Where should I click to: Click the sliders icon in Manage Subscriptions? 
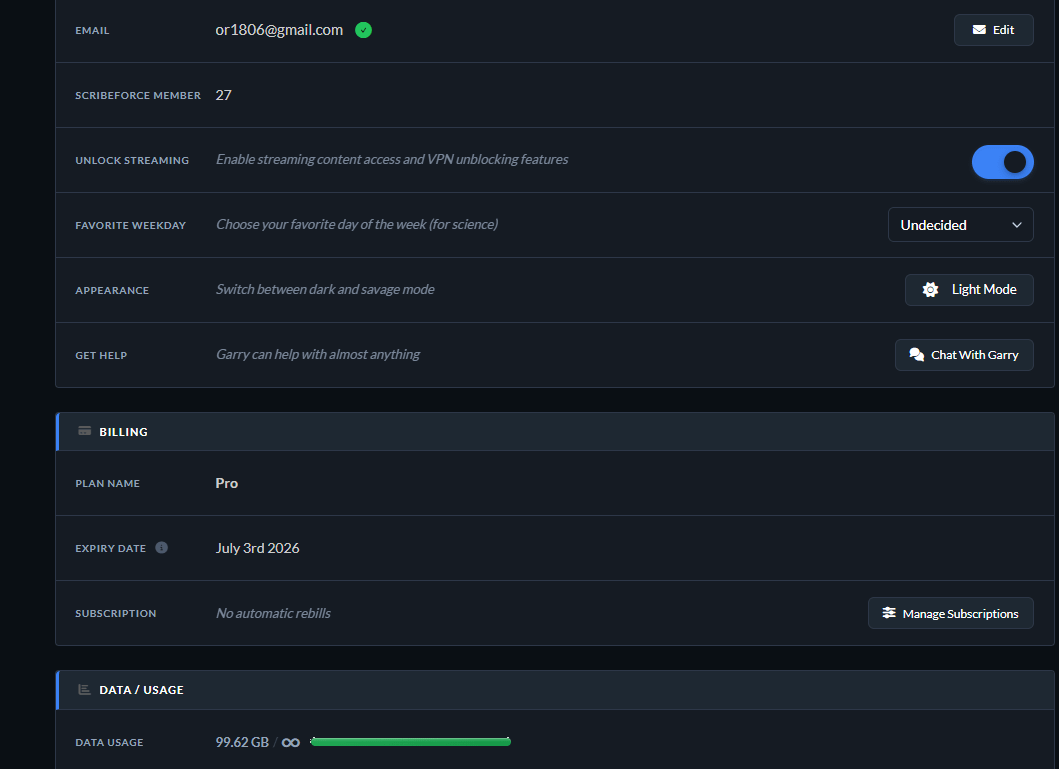click(889, 613)
